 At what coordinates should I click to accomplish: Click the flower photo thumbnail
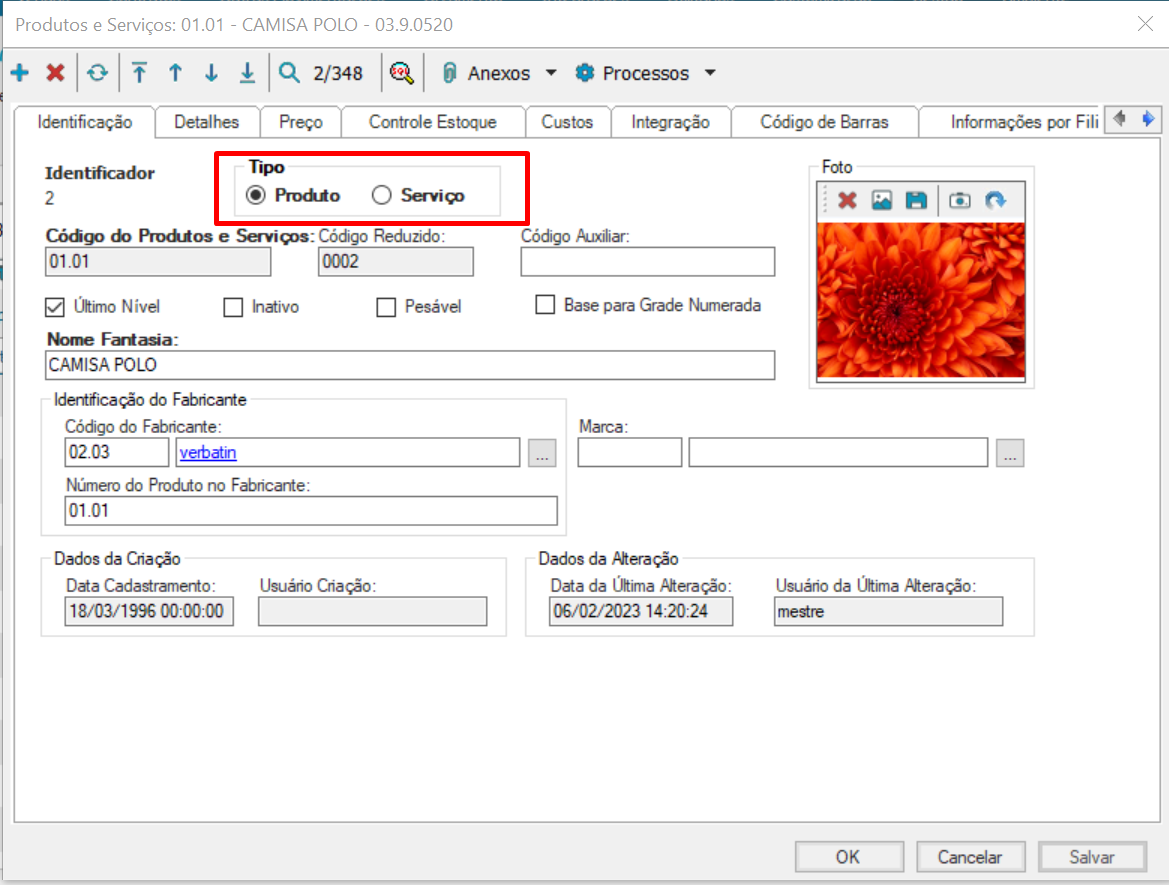[x=921, y=300]
